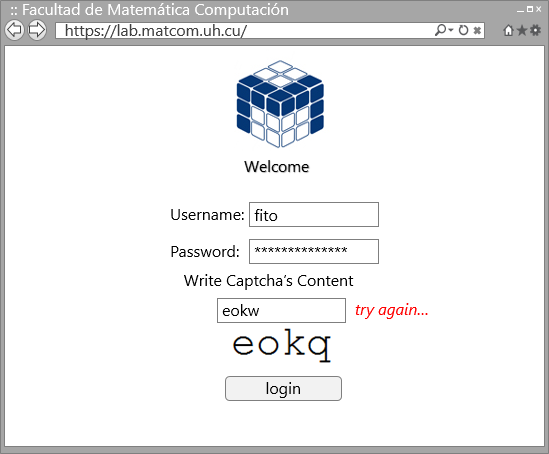Image resolution: width=549 pixels, height=454 pixels.
Task: Focus the Username field containing fito
Action: click(x=314, y=215)
